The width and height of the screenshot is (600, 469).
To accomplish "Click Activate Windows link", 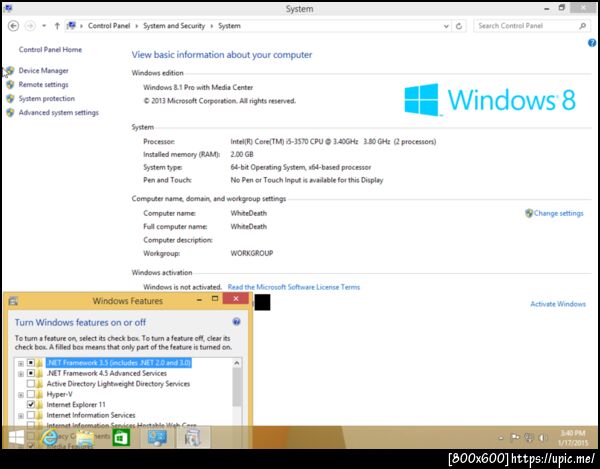I will 558,304.
